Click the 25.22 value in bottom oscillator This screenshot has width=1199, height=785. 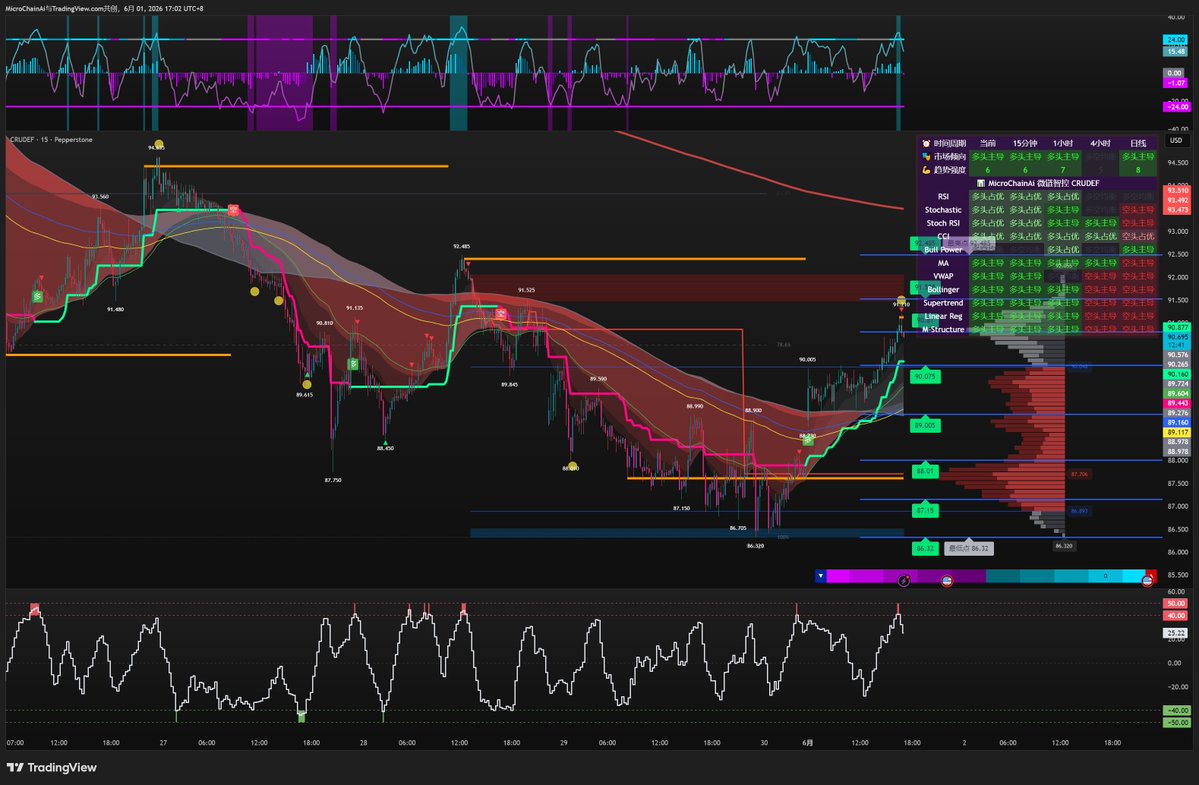tap(1175, 633)
